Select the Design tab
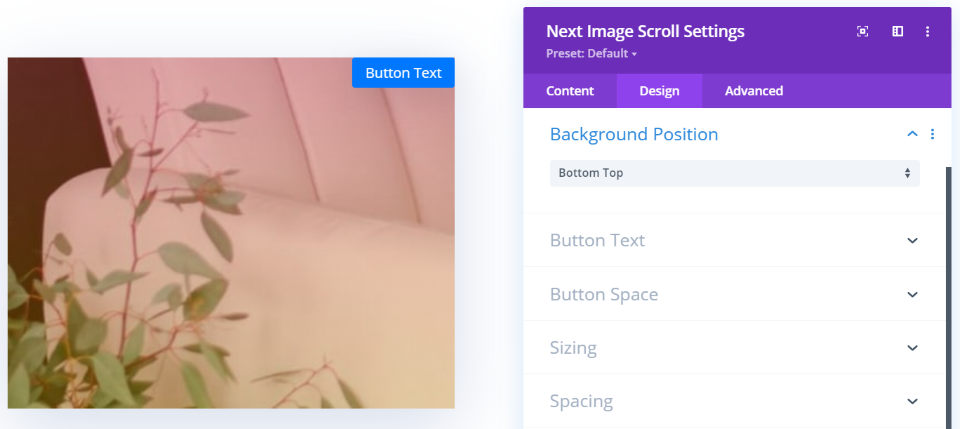The image size is (960, 429). pyautogui.click(x=659, y=91)
